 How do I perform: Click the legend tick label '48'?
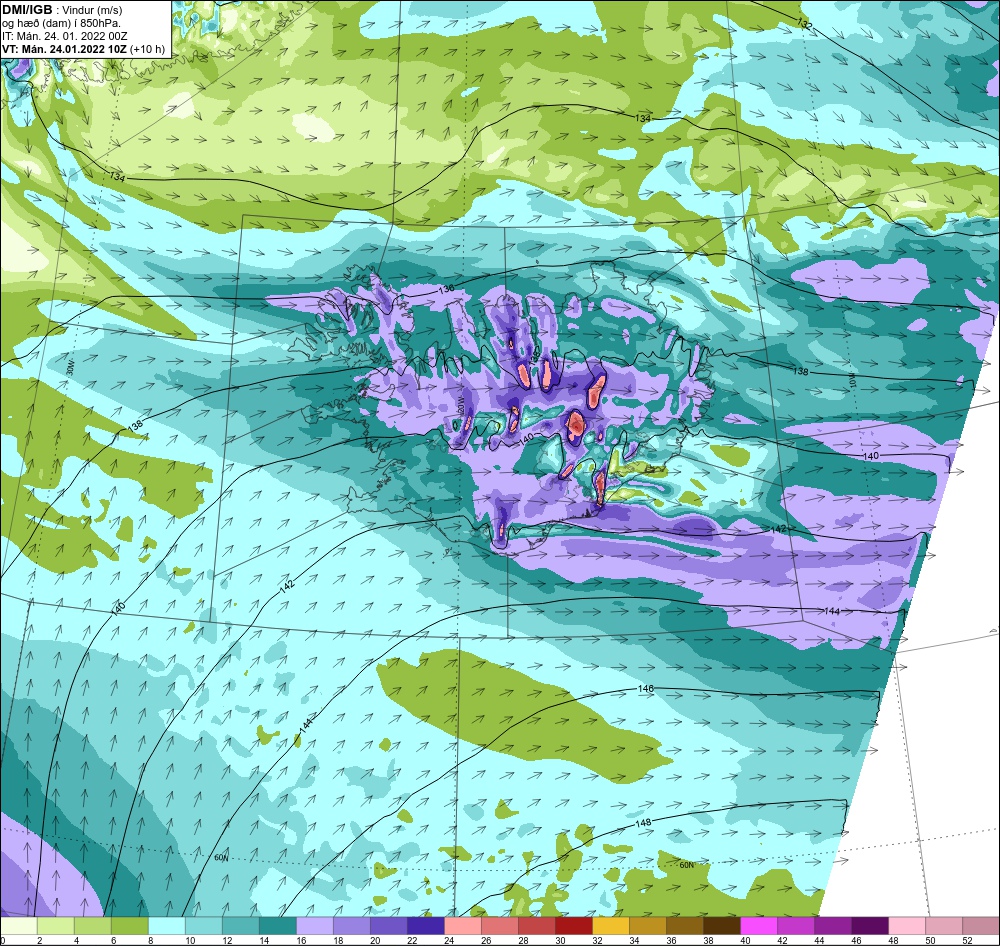[893, 940]
